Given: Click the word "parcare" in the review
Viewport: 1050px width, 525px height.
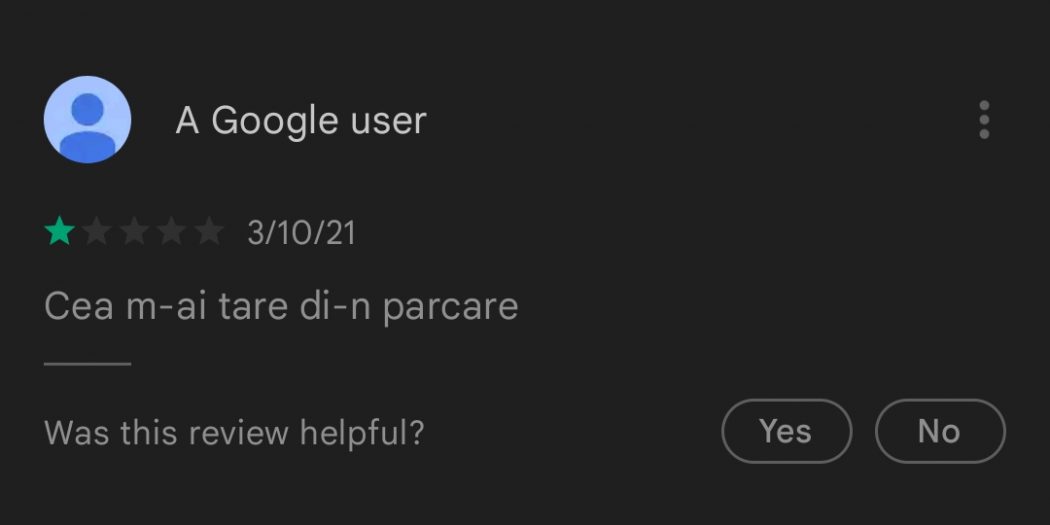Looking at the screenshot, I should point(450,306).
